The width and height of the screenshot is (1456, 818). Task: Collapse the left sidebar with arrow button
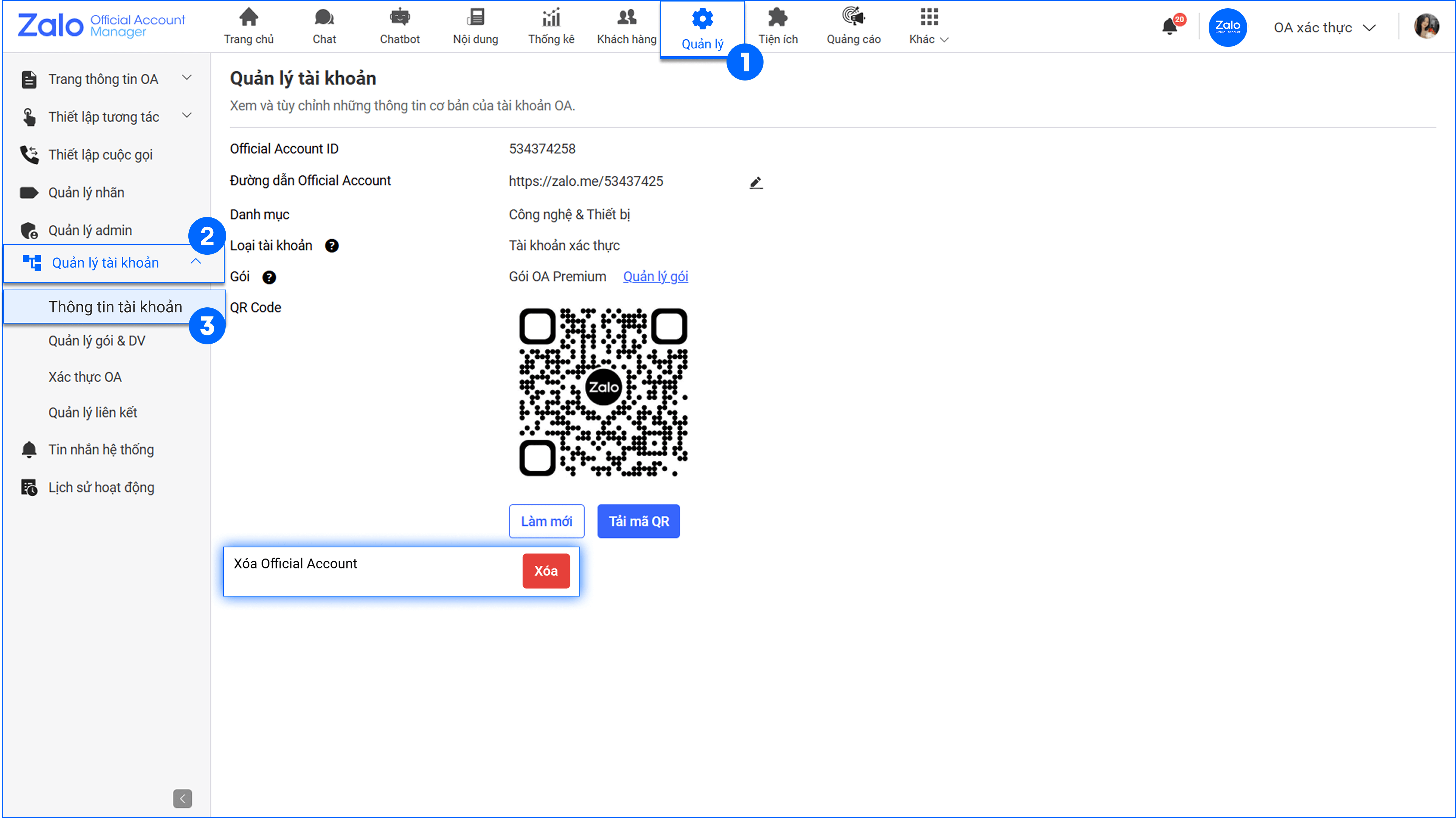[x=182, y=798]
